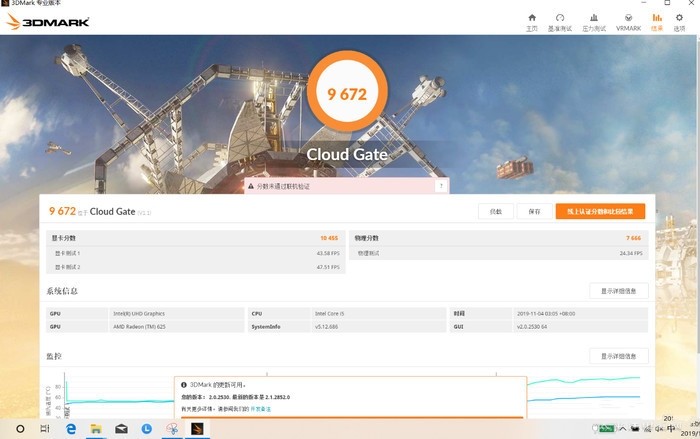The width and height of the screenshot is (700, 439).
Task: Click the battery icon in system tray
Action: coord(606,429)
